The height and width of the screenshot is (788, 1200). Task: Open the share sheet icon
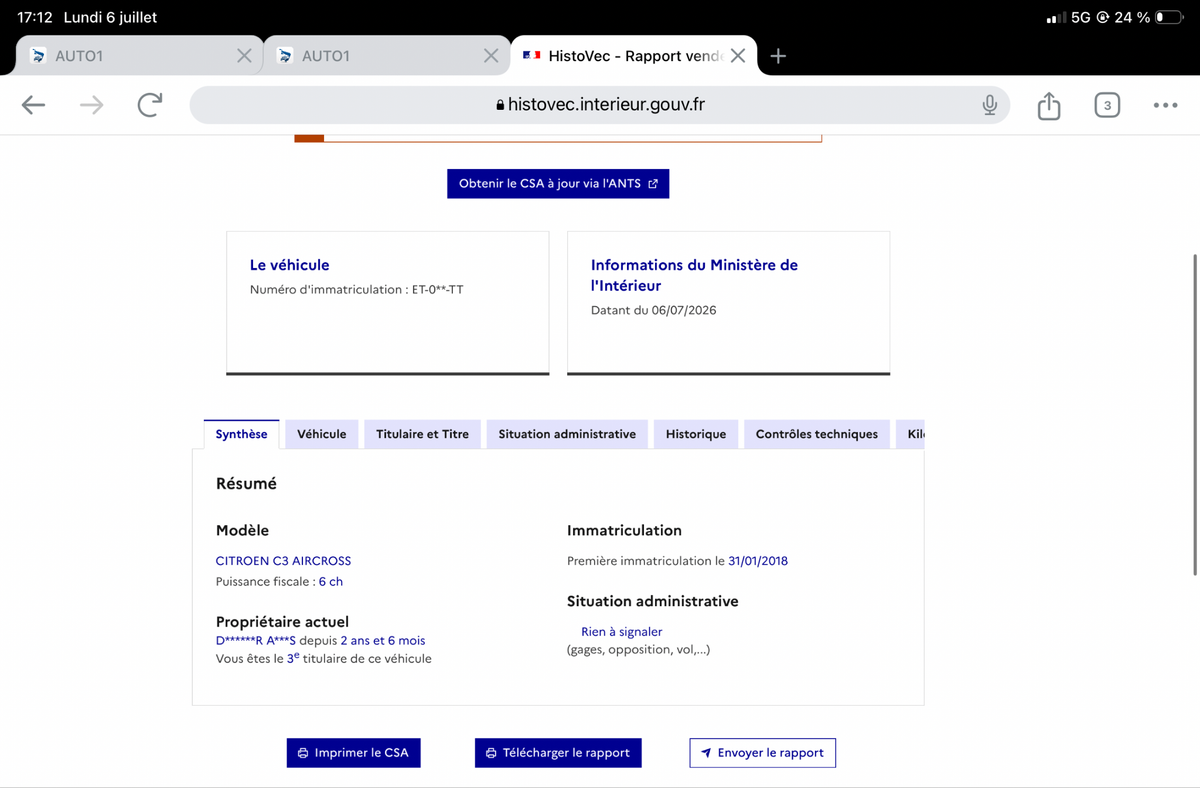1048,105
